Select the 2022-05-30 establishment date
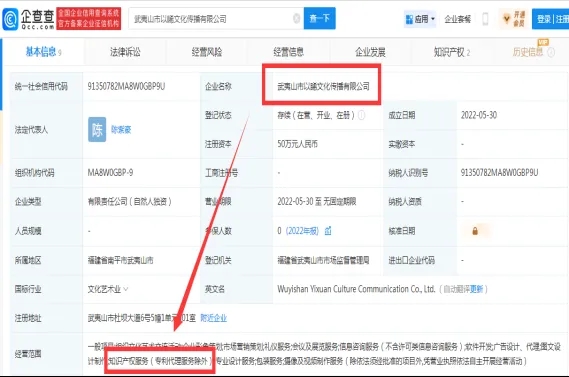Image resolution: width=569 pixels, height=377 pixels. point(479,115)
